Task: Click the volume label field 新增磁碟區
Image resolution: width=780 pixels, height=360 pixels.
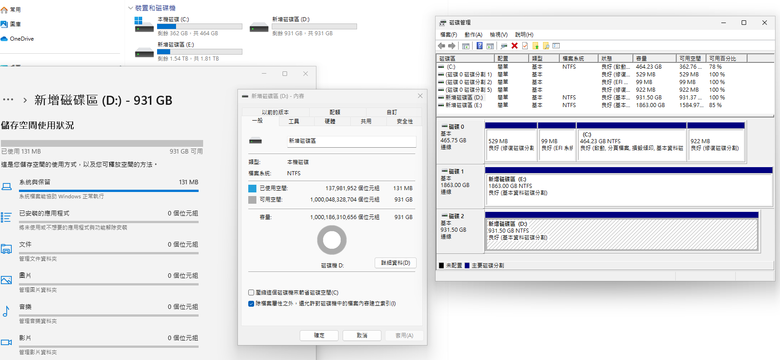Action: tap(351, 141)
